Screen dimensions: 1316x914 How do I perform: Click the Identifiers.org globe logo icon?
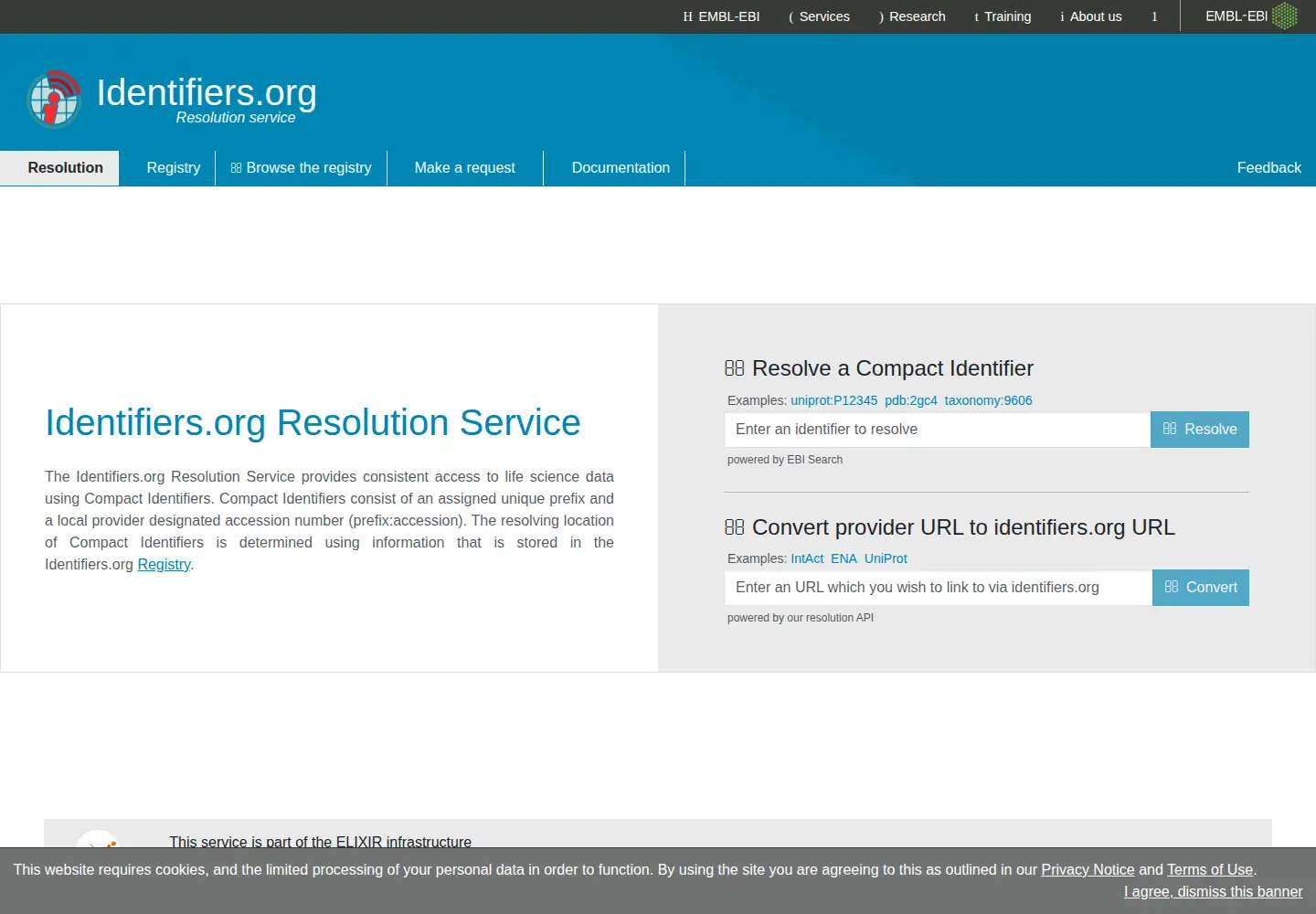(55, 99)
